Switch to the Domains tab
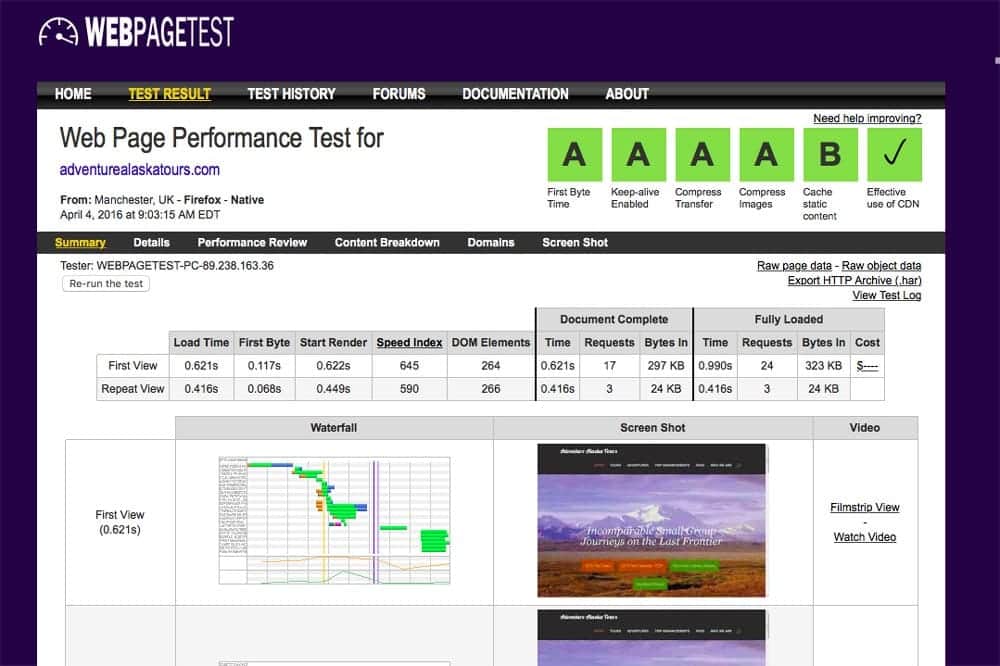 point(491,242)
